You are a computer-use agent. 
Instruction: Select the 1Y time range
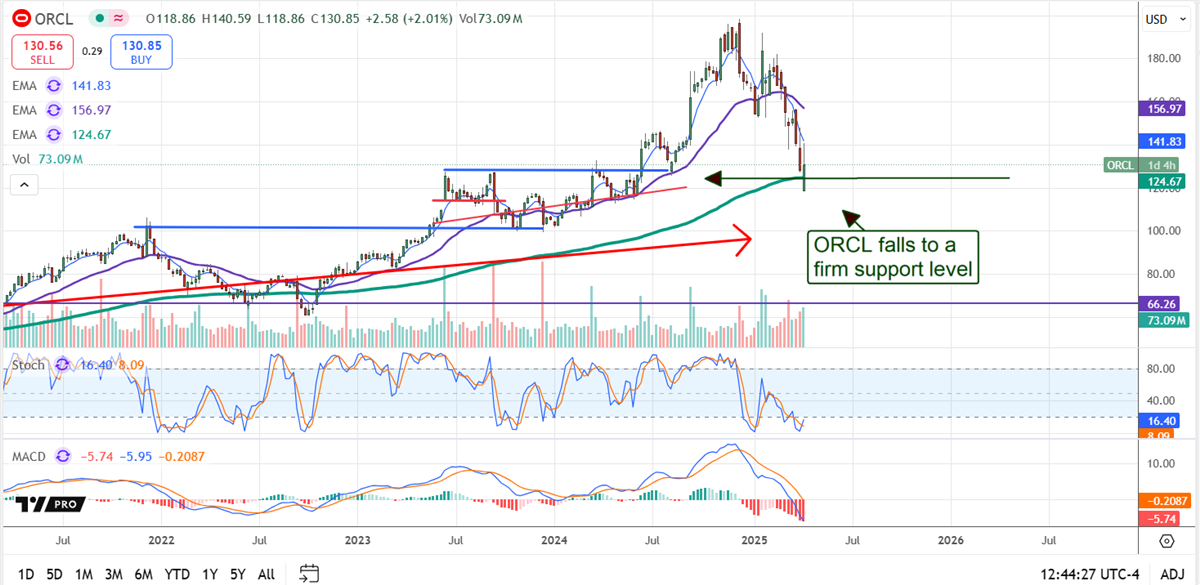point(209,574)
